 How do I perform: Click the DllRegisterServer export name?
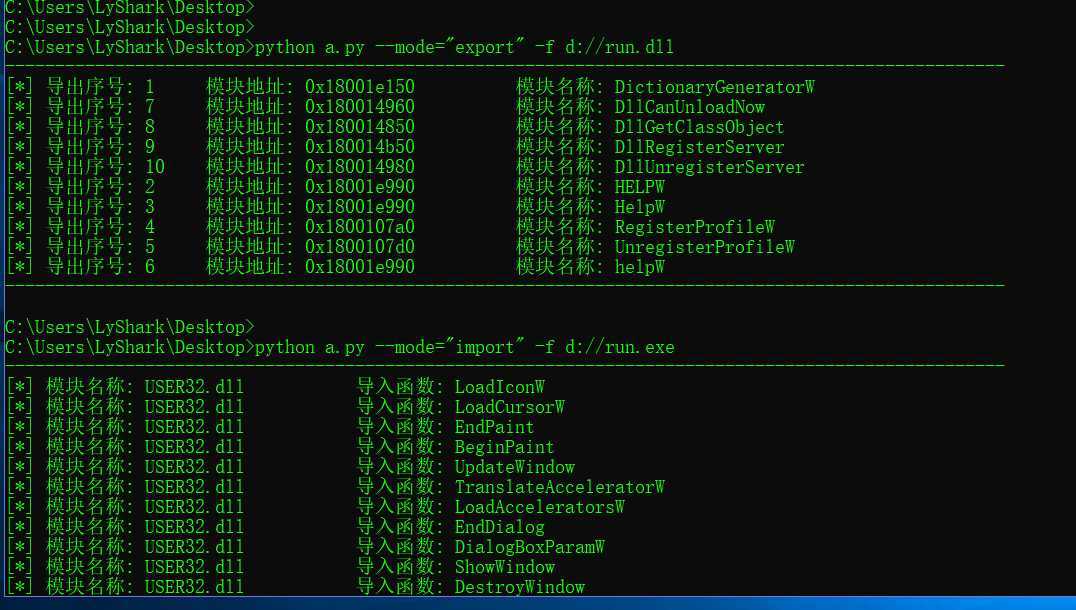[699, 147]
